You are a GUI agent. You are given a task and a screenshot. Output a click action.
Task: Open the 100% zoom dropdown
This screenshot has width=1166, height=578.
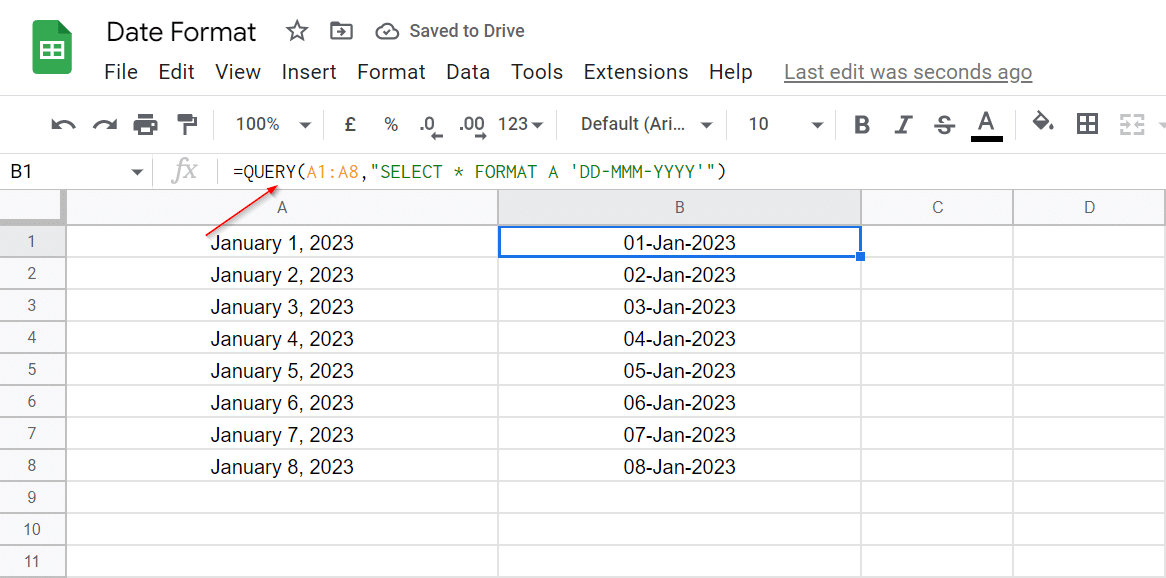point(273,124)
